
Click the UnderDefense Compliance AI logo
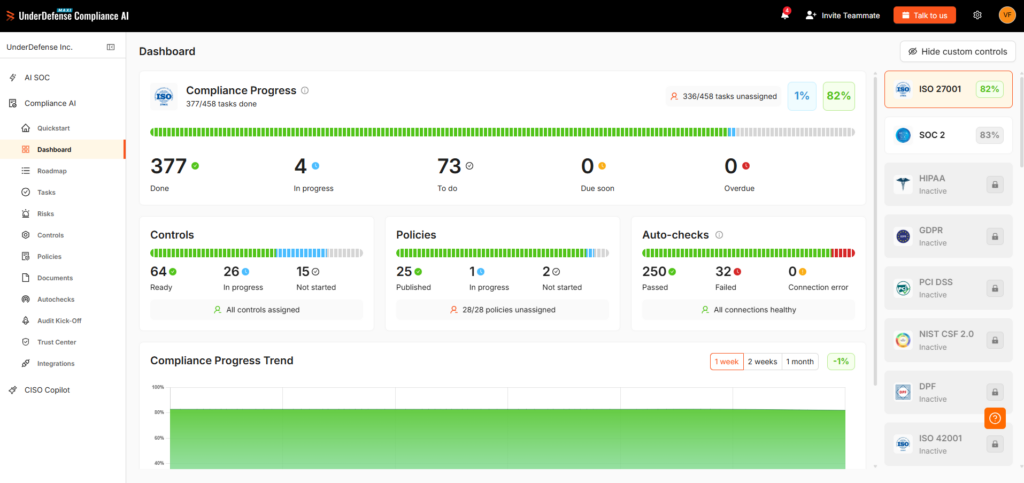tap(67, 15)
